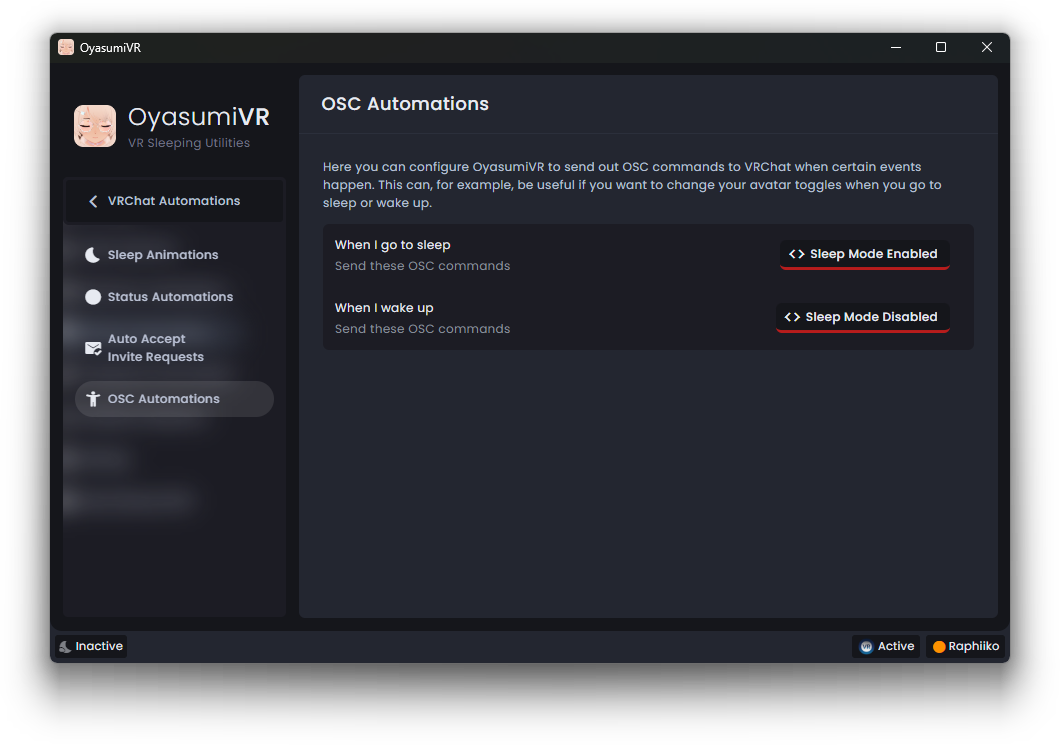Viewport: 1060px width, 745px height.
Task: Go back to VRChat Automations menu
Action: 174,201
